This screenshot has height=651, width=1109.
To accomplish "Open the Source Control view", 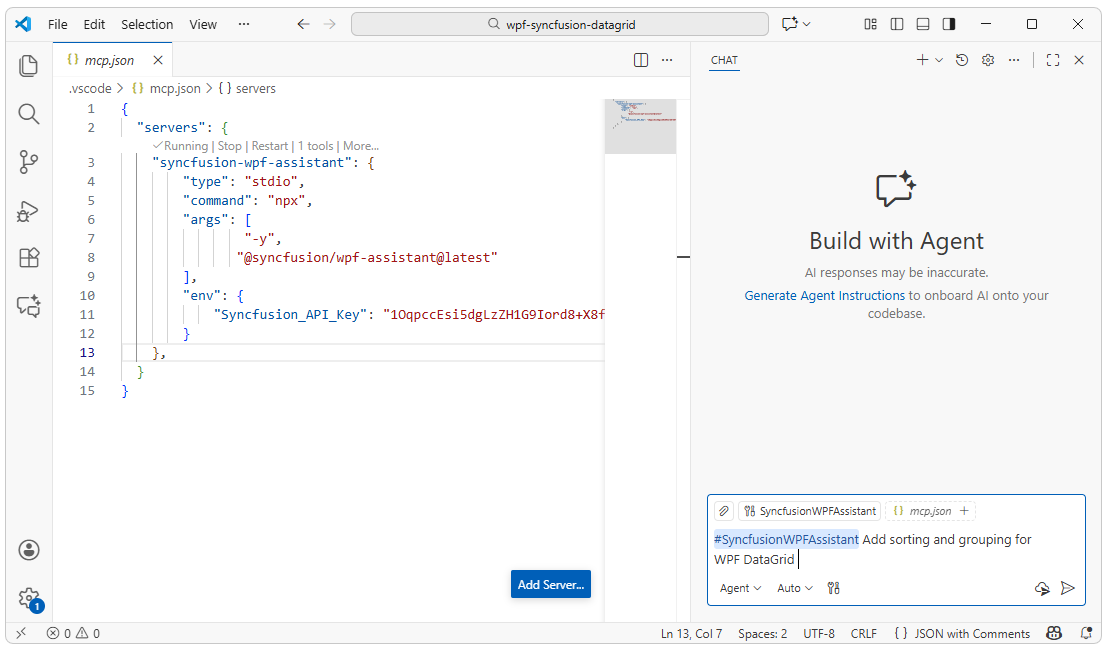I will (x=28, y=163).
